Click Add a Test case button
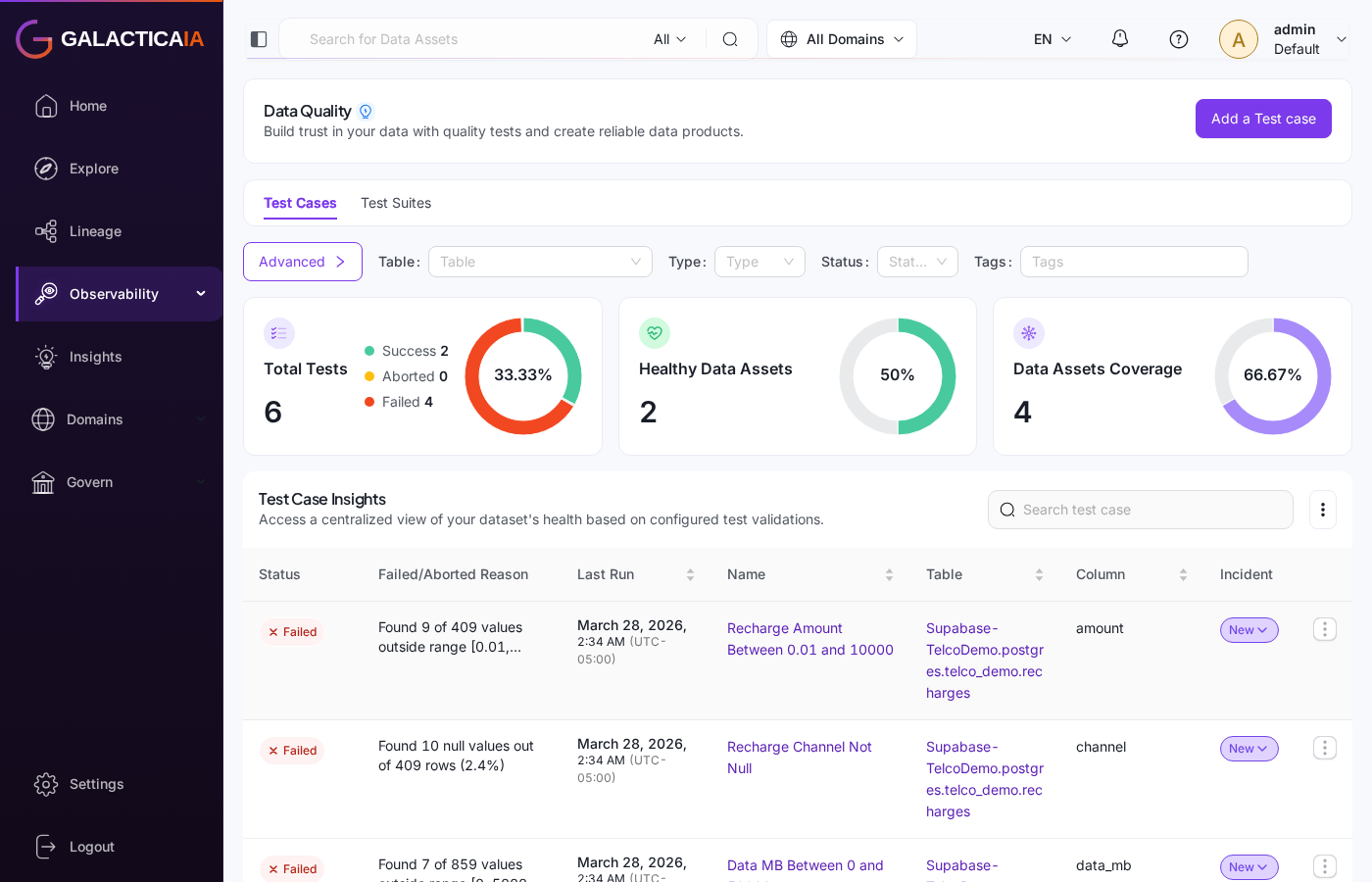This screenshot has height=882, width=1372. pyautogui.click(x=1263, y=119)
